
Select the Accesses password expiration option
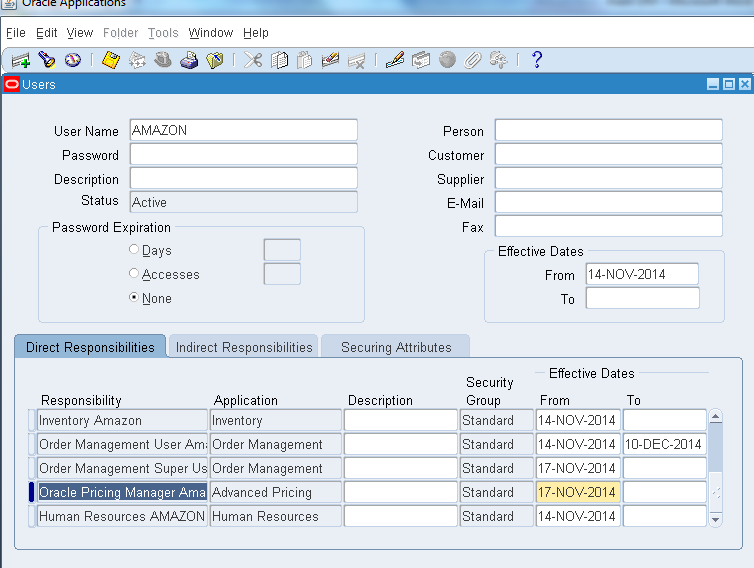tap(134, 273)
